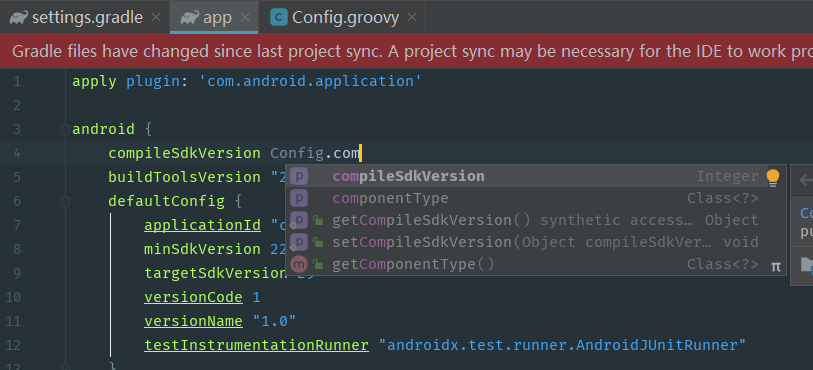Screen dimensions: 813x370
Task: Click the yellow lightbulb intention icon
Action: [x=773, y=178]
